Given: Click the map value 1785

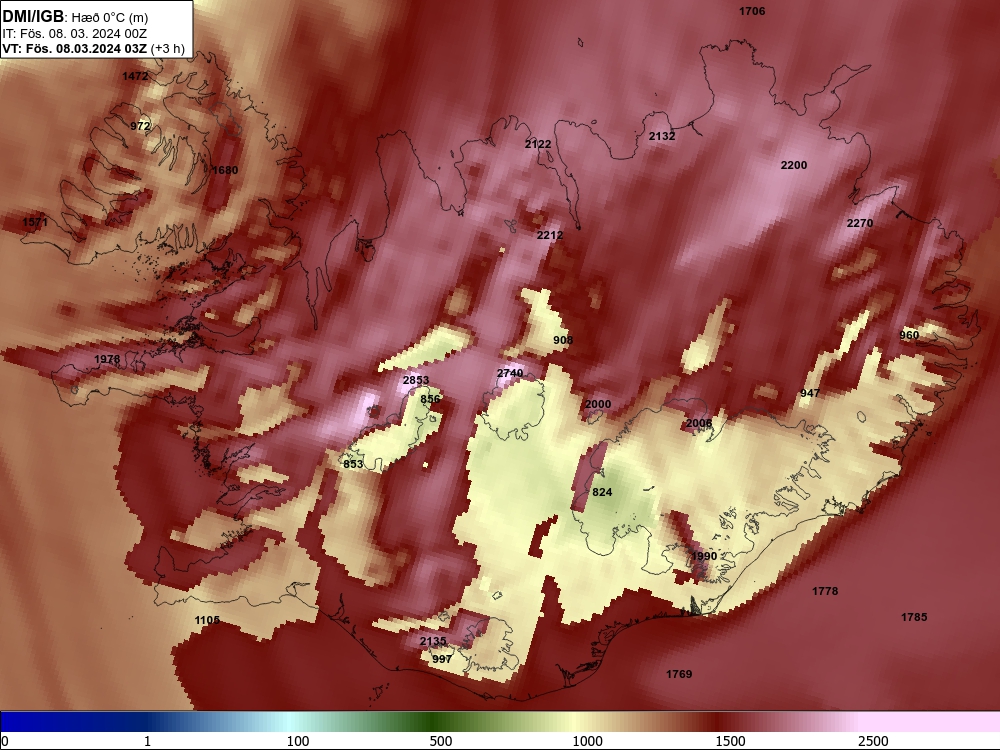Looking at the screenshot, I should (914, 617).
